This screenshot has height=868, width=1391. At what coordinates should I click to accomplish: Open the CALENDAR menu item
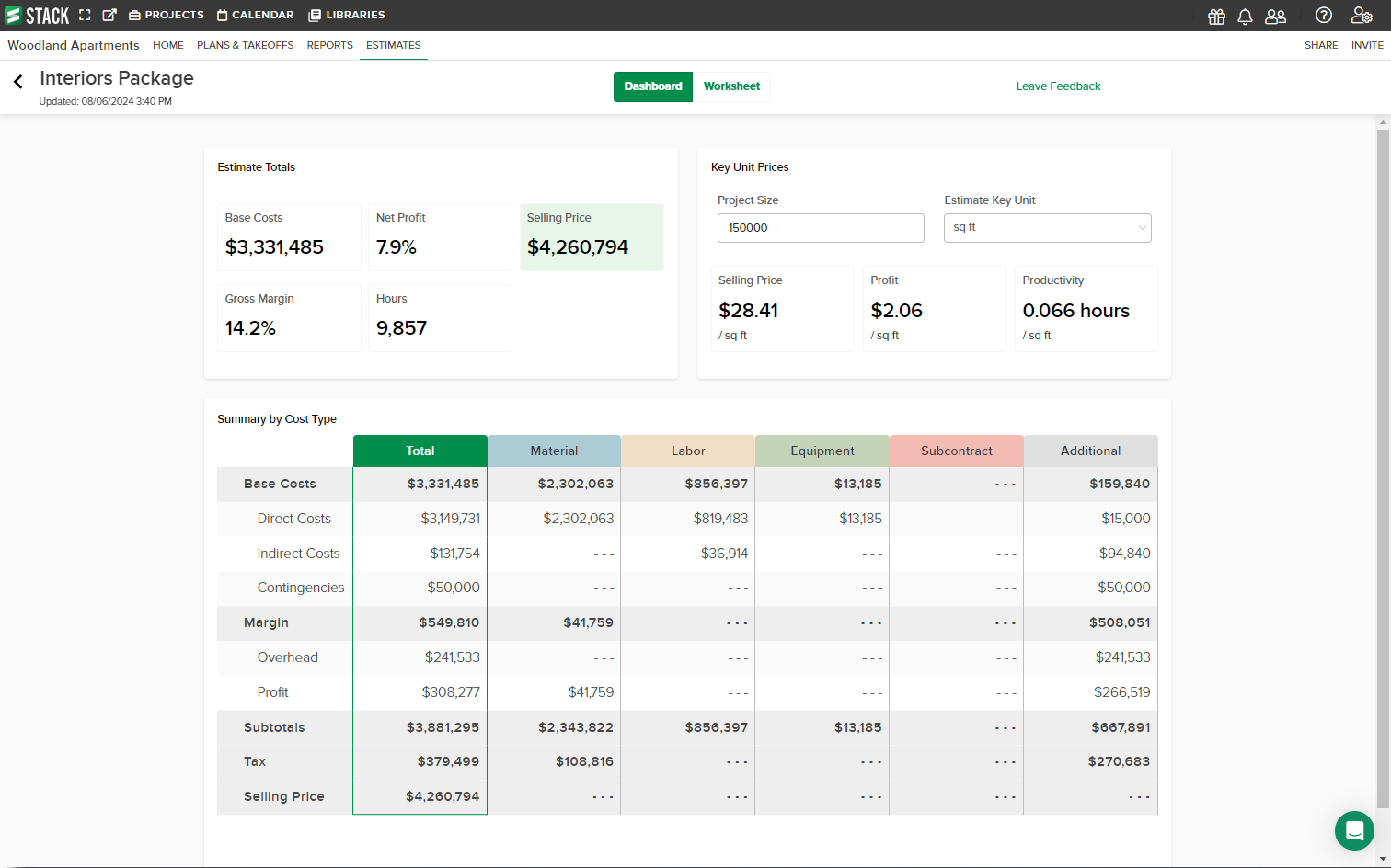click(x=255, y=15)
